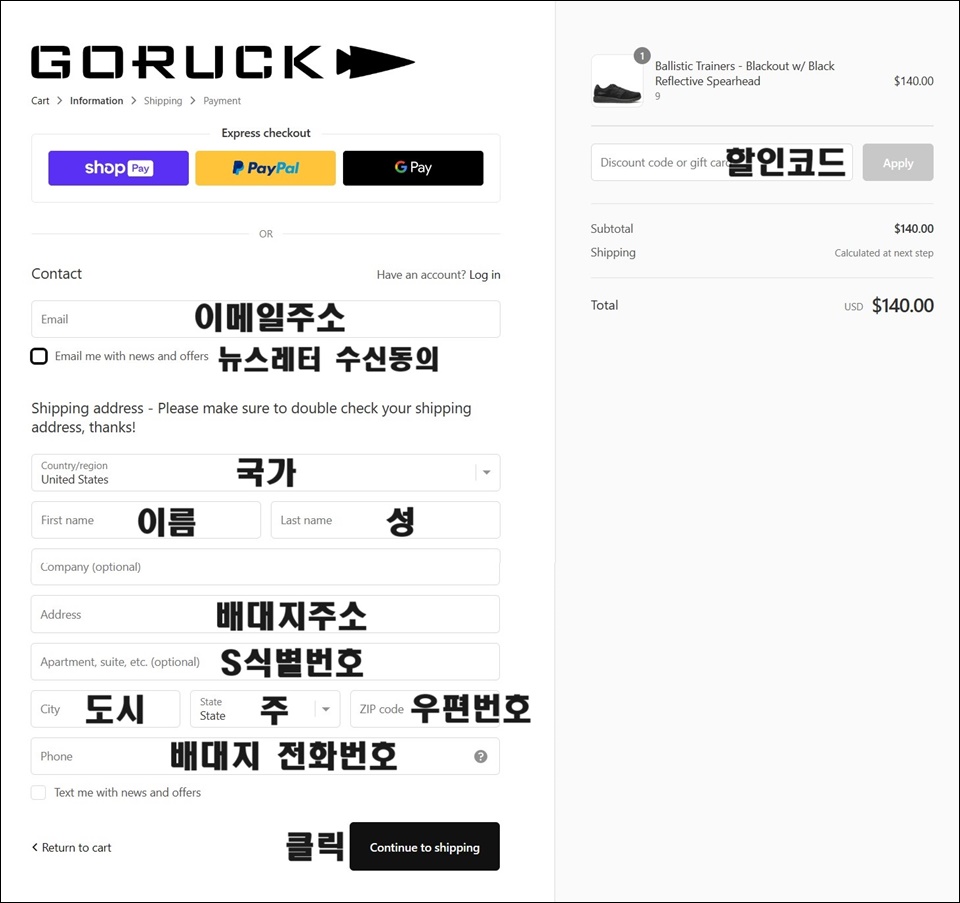
Task: Click the Subtotal label
Action: coord(612,229)
